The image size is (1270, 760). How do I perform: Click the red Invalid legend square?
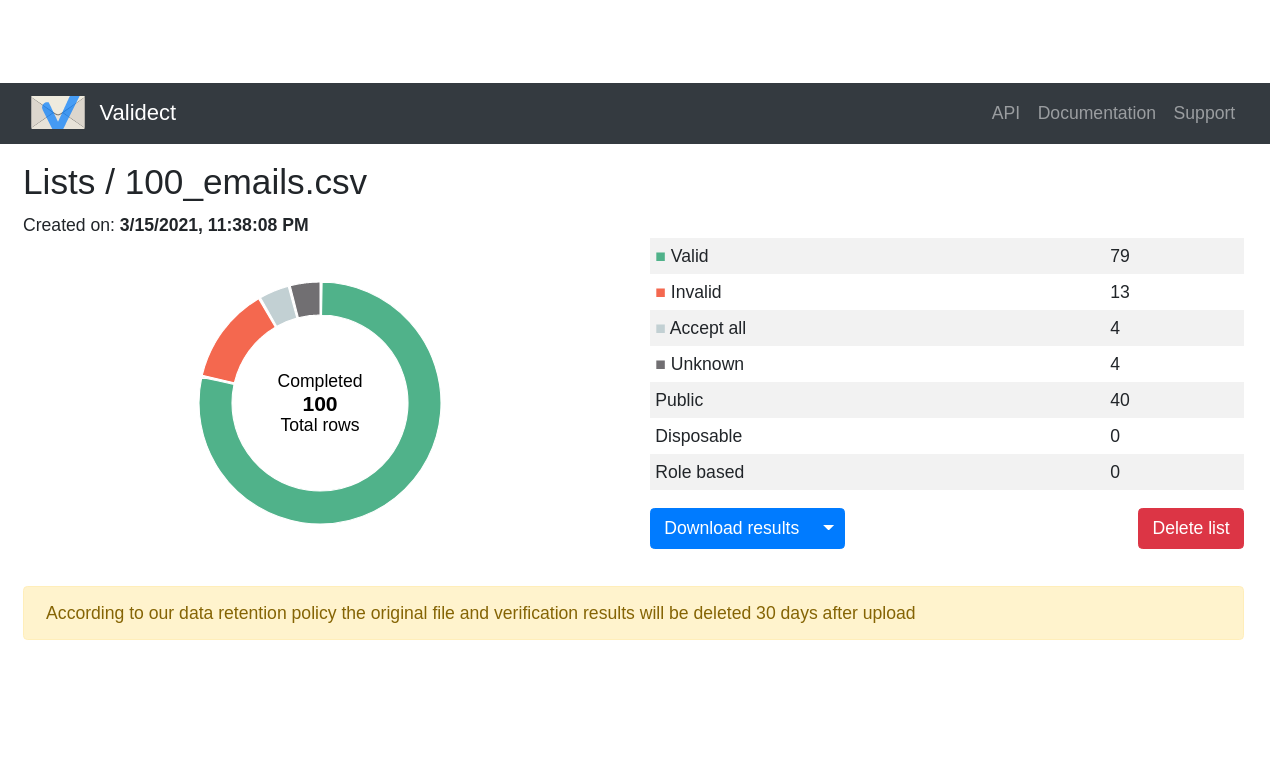(660, 293)
